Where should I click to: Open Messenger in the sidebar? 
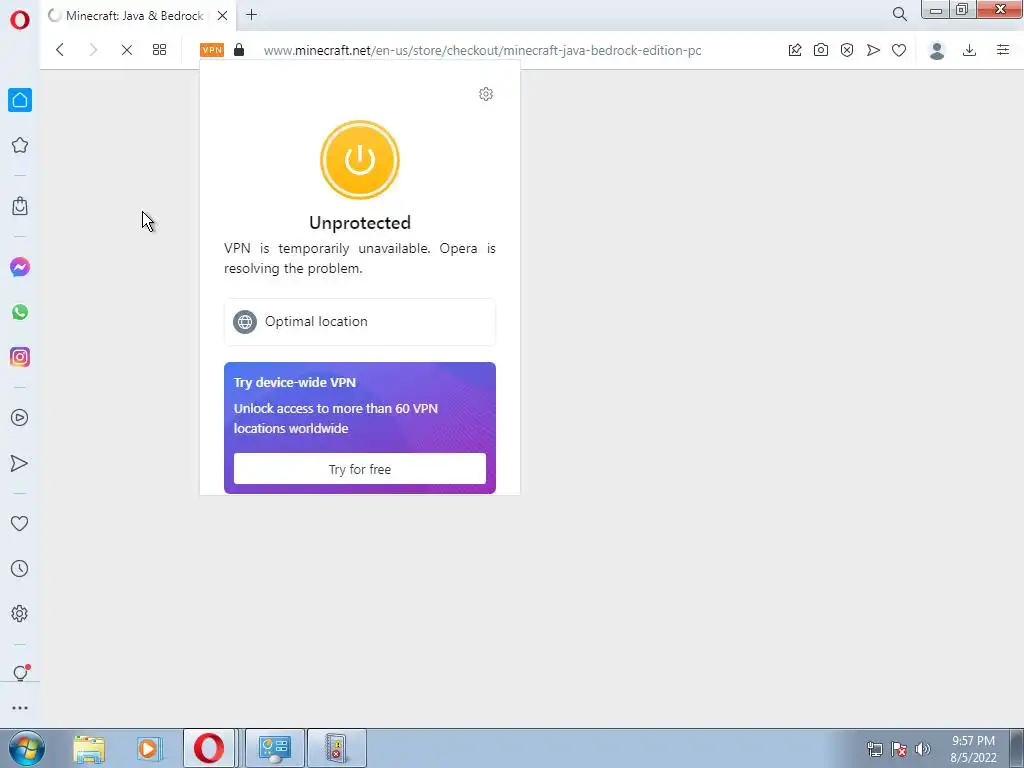pos(20,267)
